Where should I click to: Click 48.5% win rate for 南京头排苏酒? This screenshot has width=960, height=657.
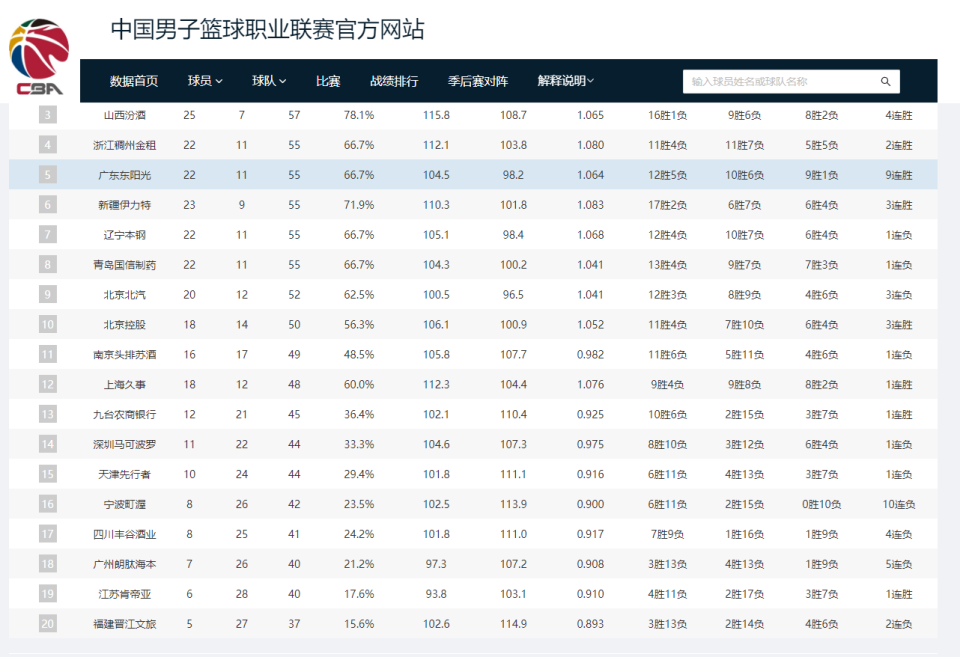(x=359, y=355)
